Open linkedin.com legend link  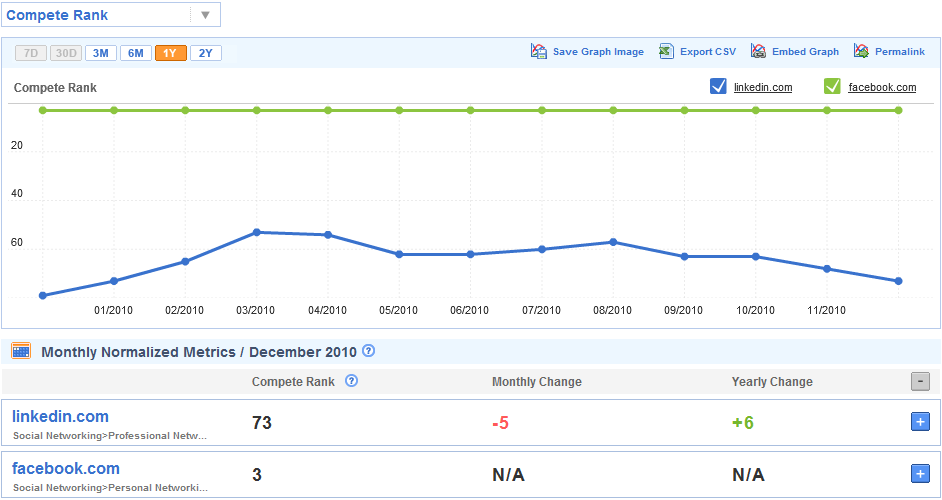pyautogui.click(x=763, y=87)
